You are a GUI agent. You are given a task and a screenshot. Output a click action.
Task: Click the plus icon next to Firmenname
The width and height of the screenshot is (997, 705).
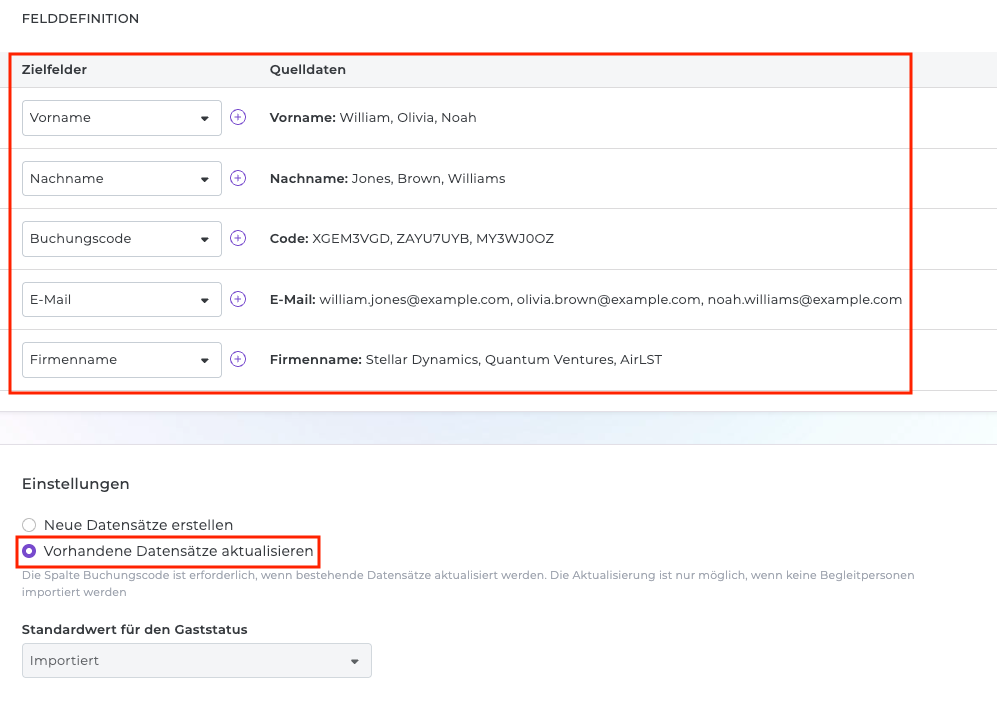238,359
